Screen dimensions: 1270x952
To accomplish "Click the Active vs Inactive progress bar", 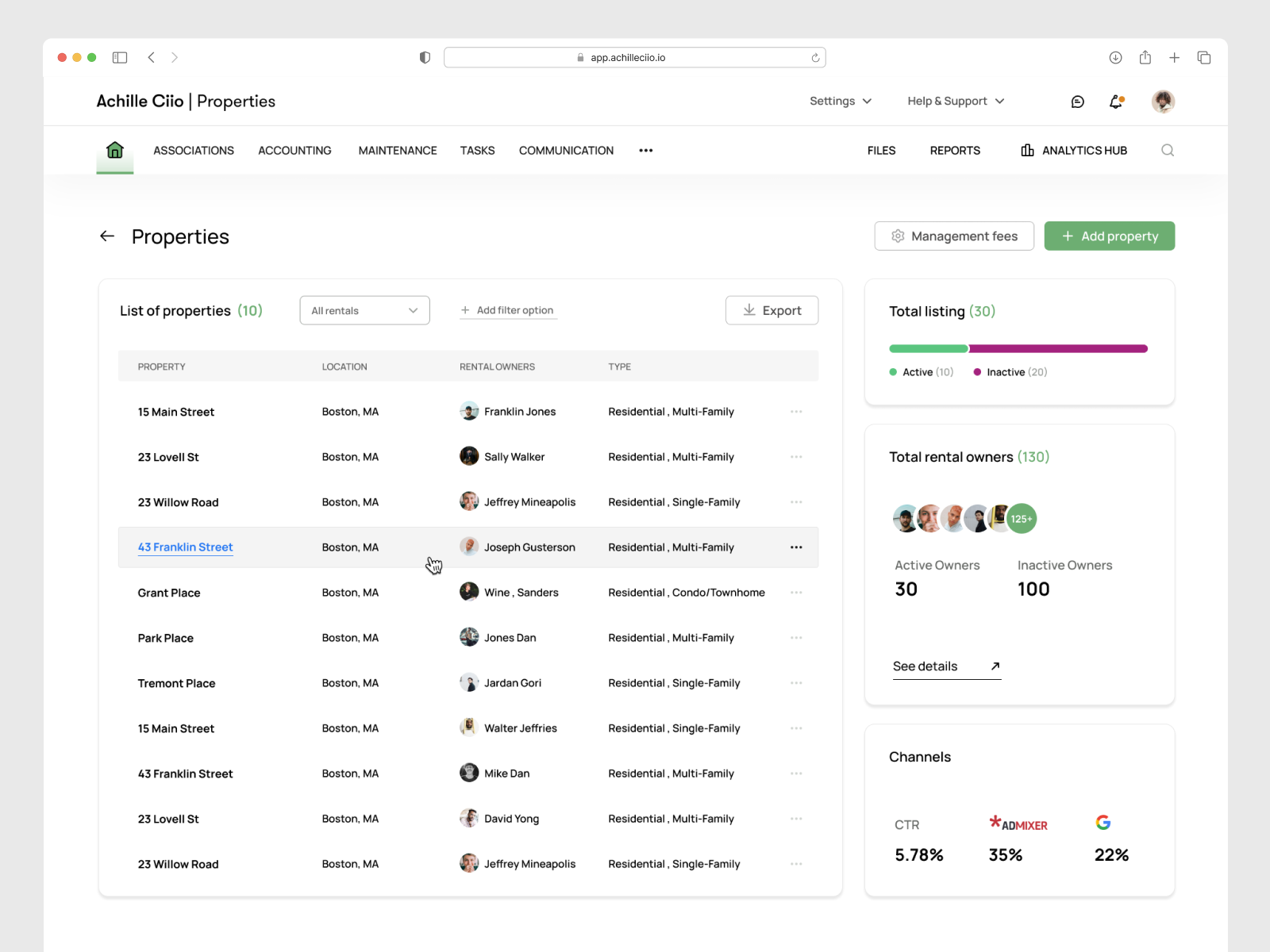I will (1018, 348).
